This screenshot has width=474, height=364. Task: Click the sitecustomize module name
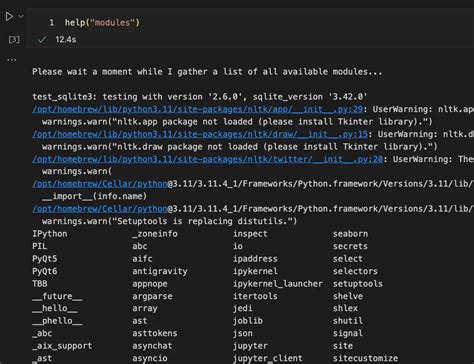point(365,358)
